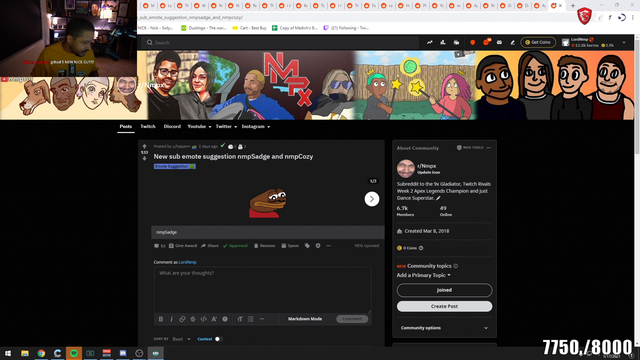Open the Posts tab
The image size is (640, 360).
tap(126, 127)
